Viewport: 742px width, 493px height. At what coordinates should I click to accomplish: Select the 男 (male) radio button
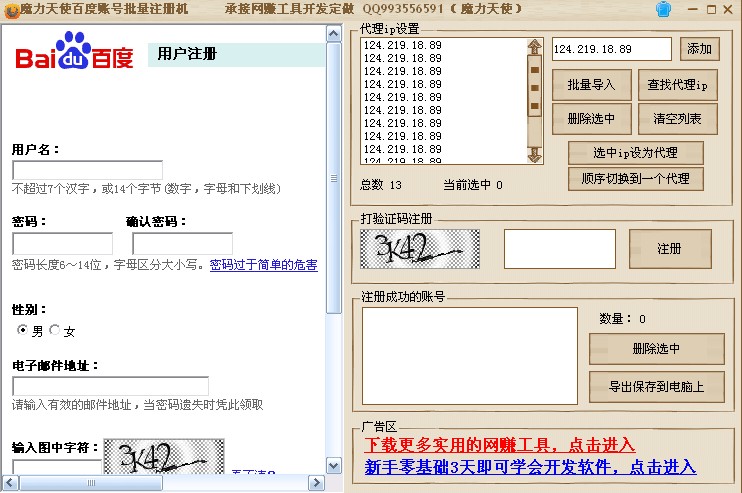point(22,329)
